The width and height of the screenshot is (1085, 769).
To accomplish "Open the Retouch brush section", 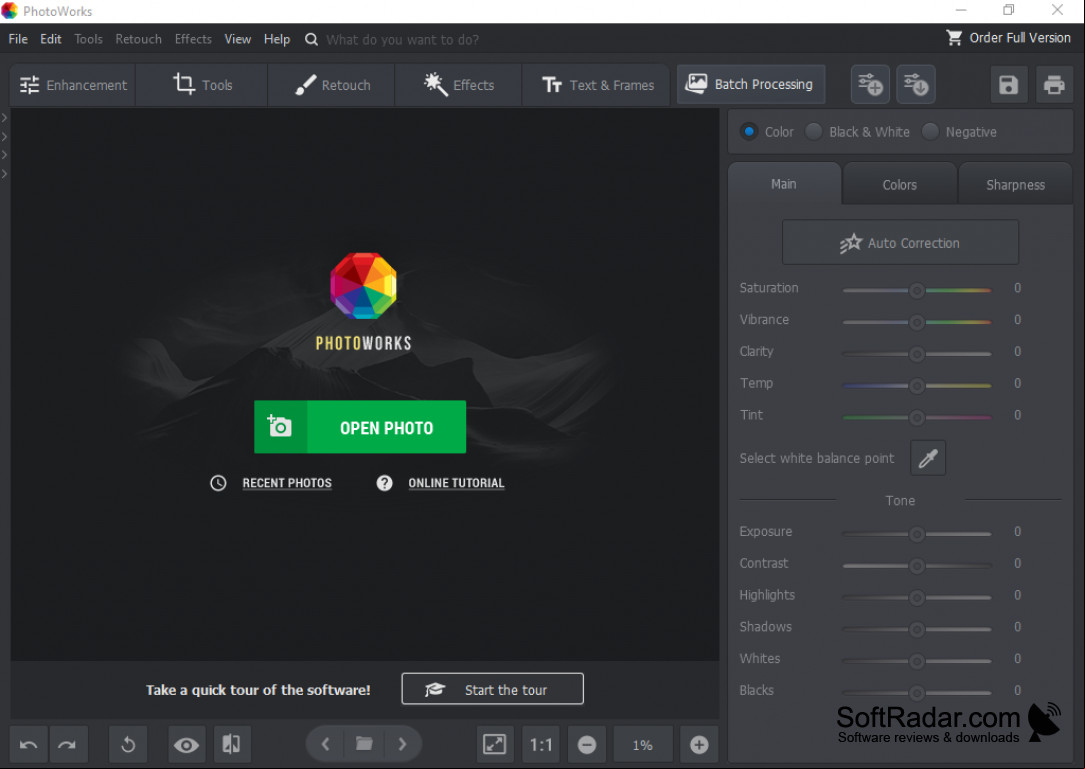I will (331, 85).
